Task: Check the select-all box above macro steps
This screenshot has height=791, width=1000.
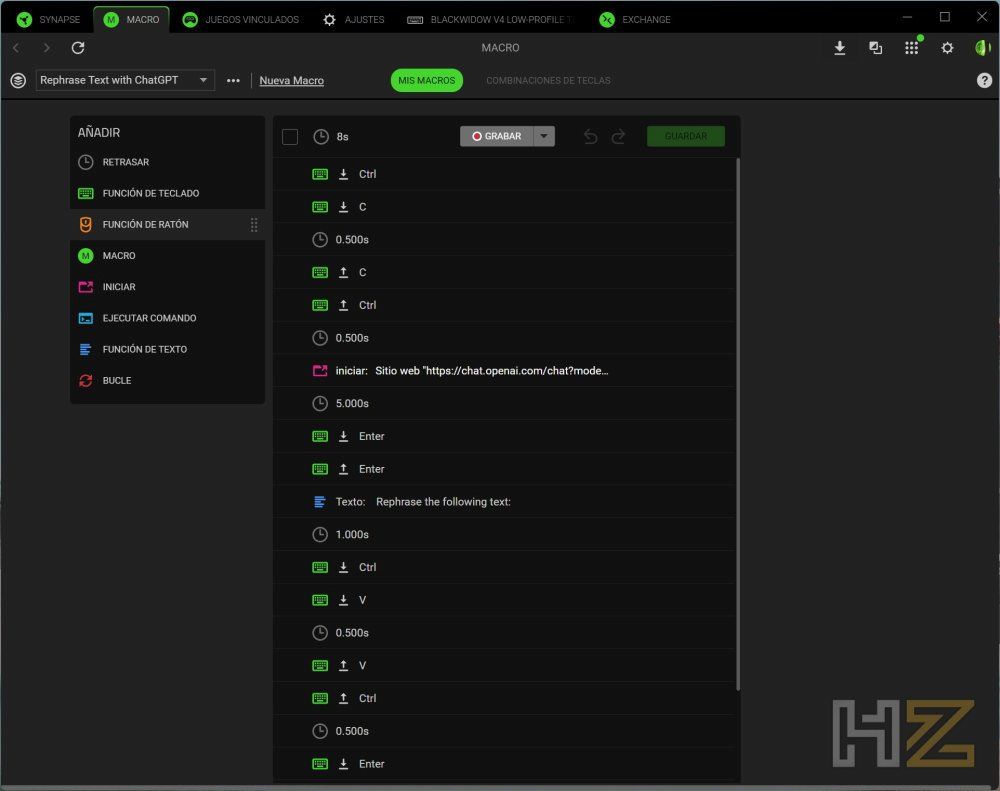Action: click(290, 137)
